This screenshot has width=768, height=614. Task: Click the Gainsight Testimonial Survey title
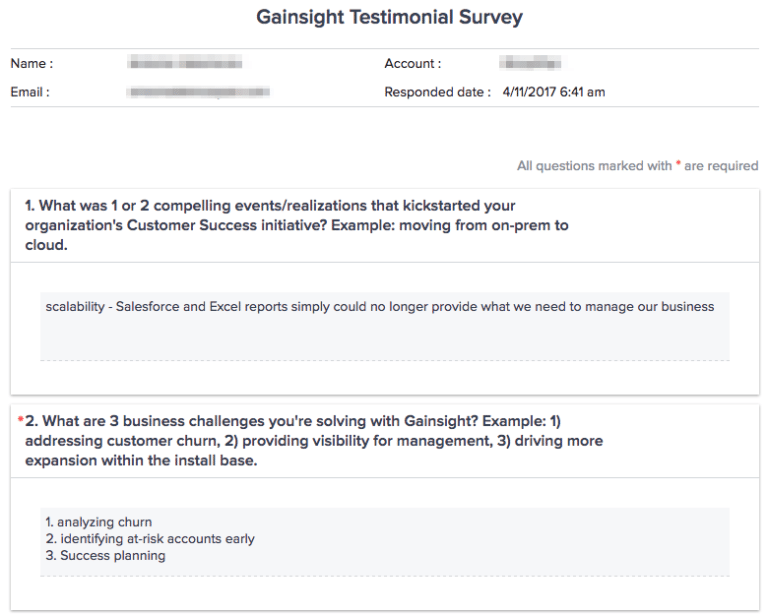(389, 18)
